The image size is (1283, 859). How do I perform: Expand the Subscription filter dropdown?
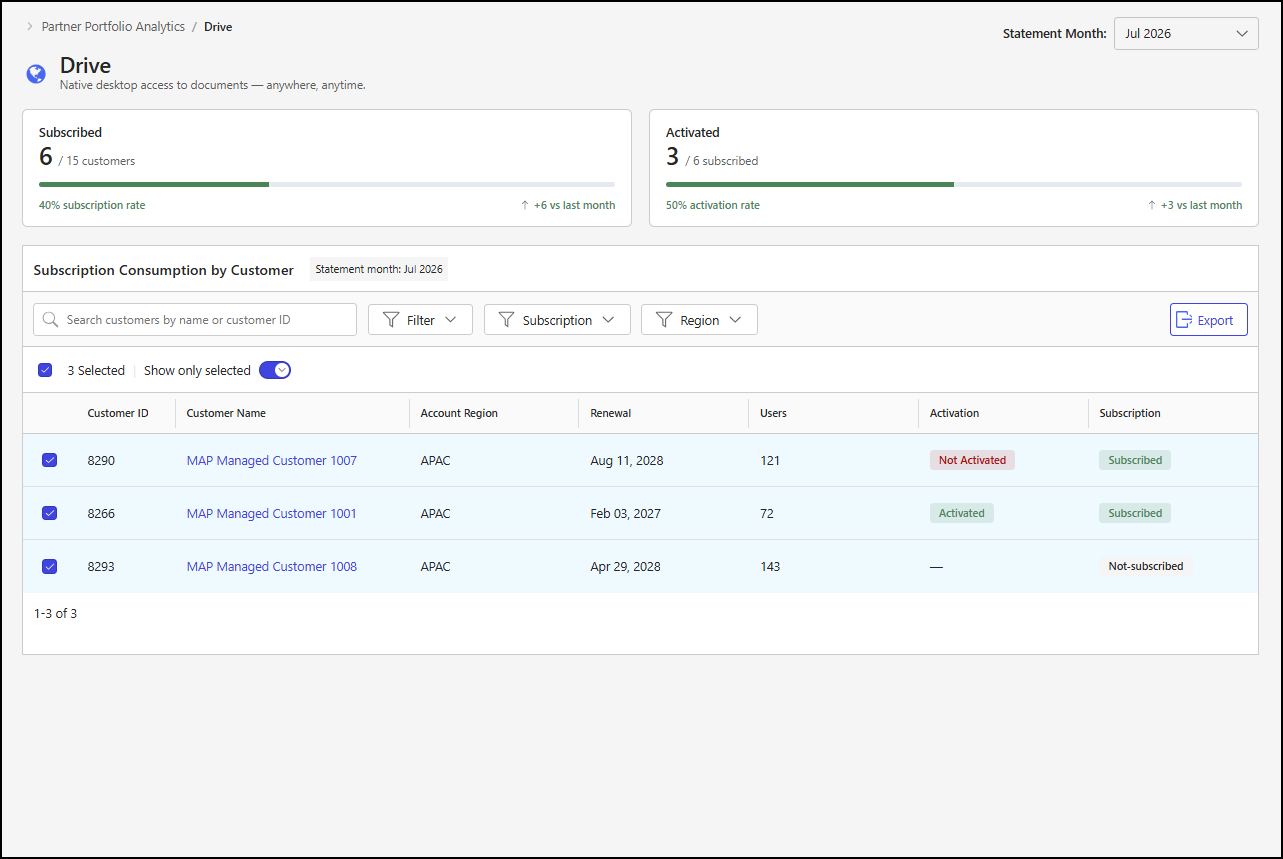point(557,320)
